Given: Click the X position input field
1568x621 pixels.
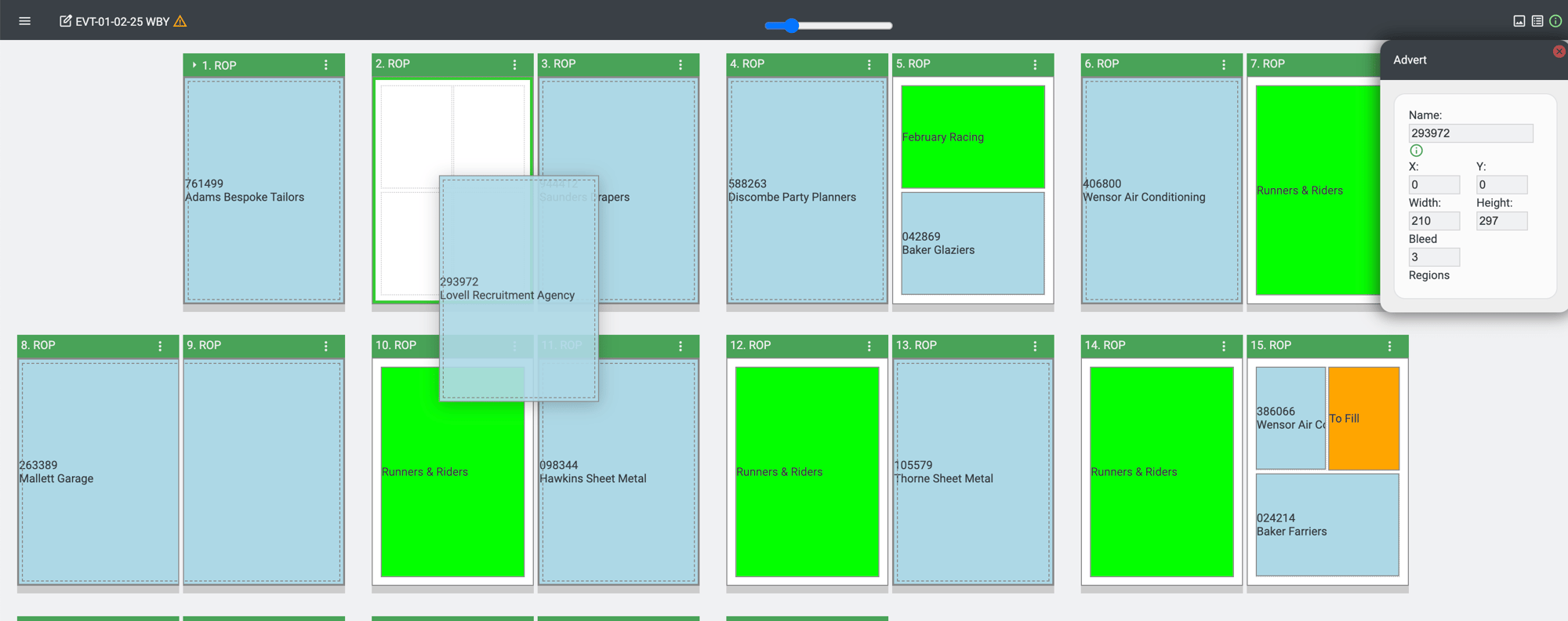Looking at the screenshot, I should (1434, 185).
